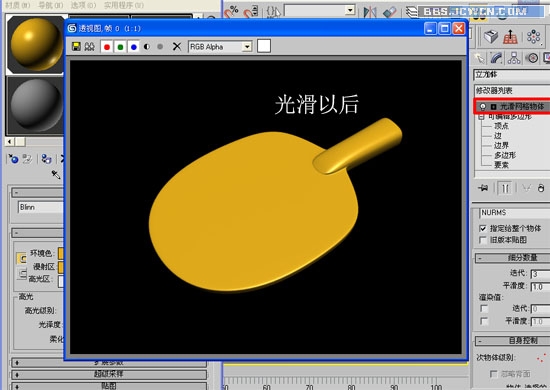Click the named selection sets icon
Viewport: 550px width, 390px height.
tap(274, 11)
